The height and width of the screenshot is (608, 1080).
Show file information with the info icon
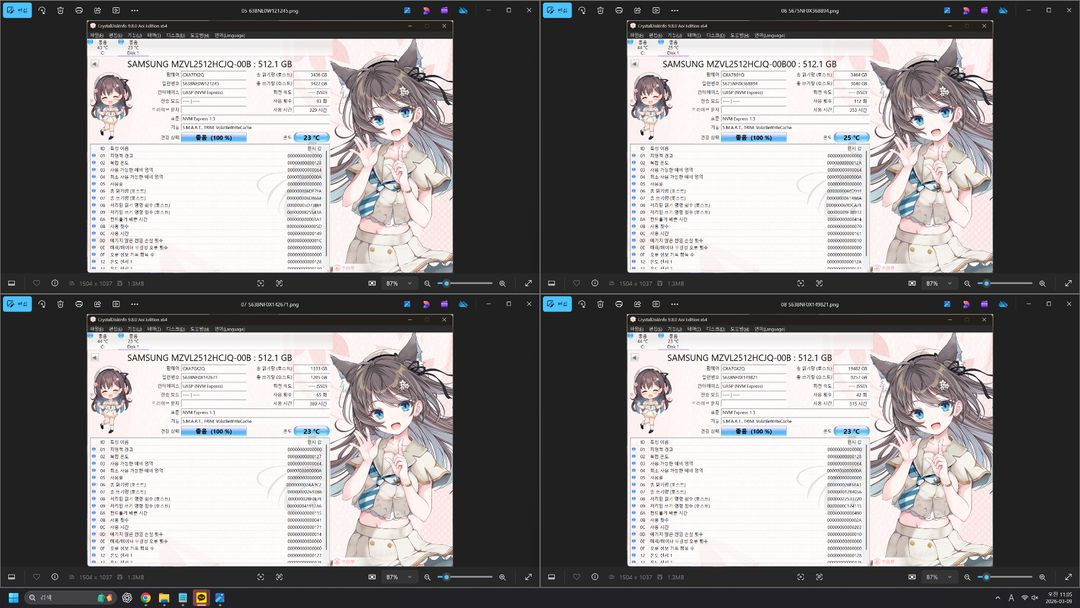pos(54,283)
